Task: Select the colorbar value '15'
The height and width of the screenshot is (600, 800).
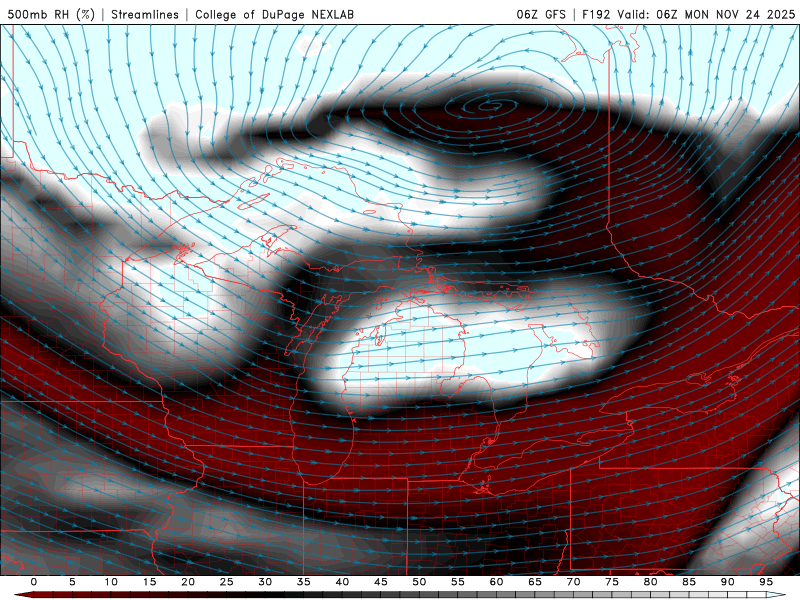Action: [x=149, y=582]
